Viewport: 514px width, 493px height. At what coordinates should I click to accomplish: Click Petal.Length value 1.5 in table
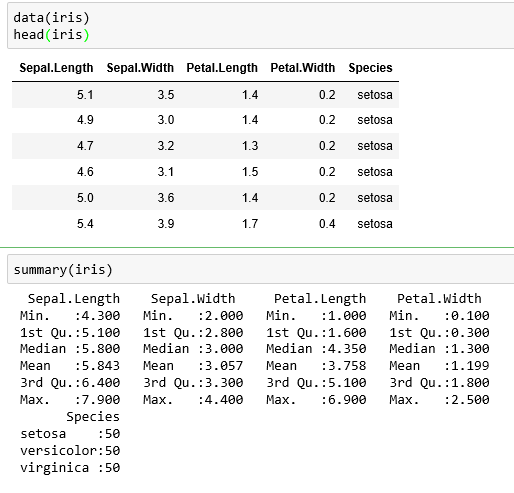250,172
